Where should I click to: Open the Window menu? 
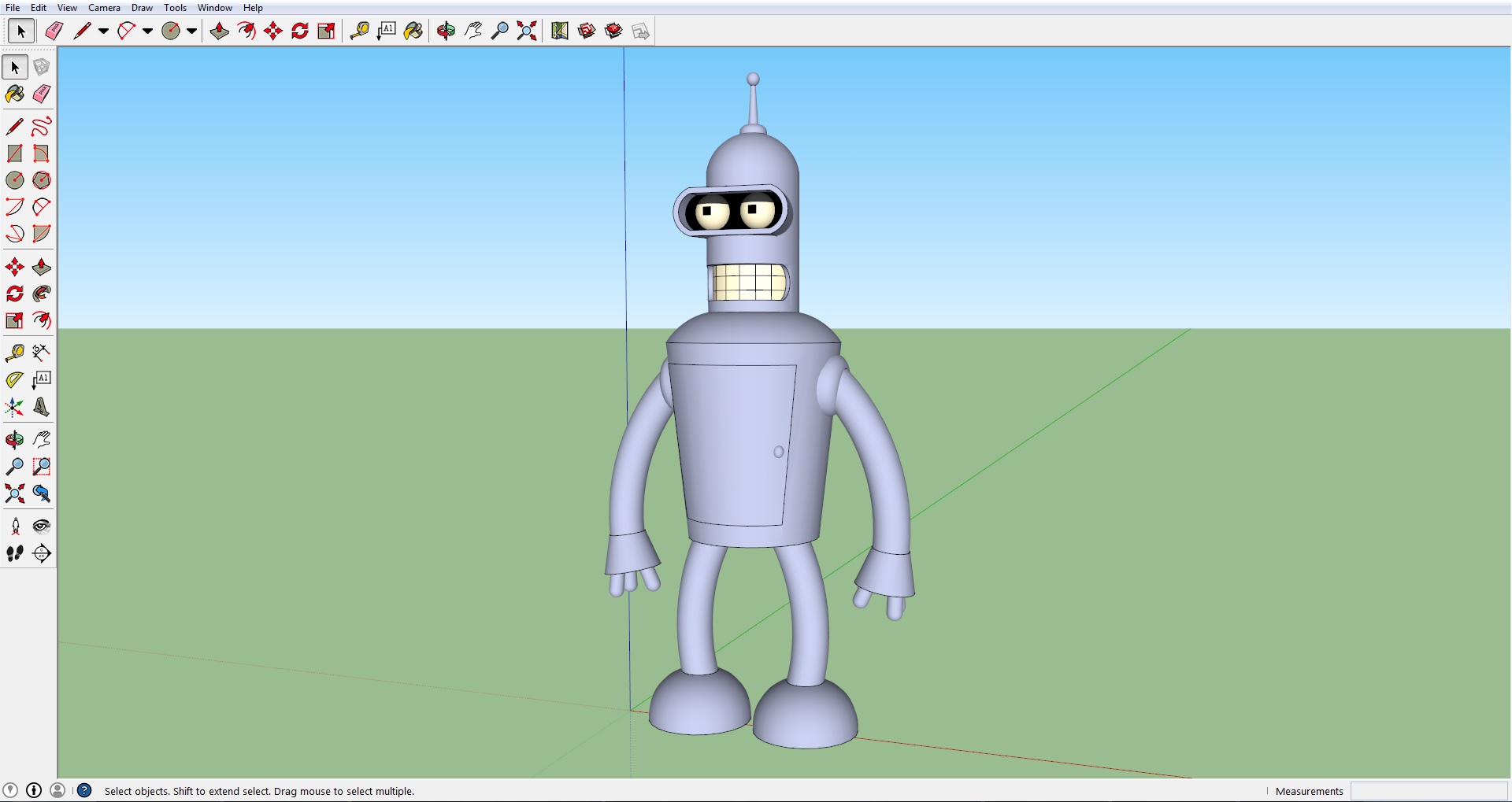point(214,8)
